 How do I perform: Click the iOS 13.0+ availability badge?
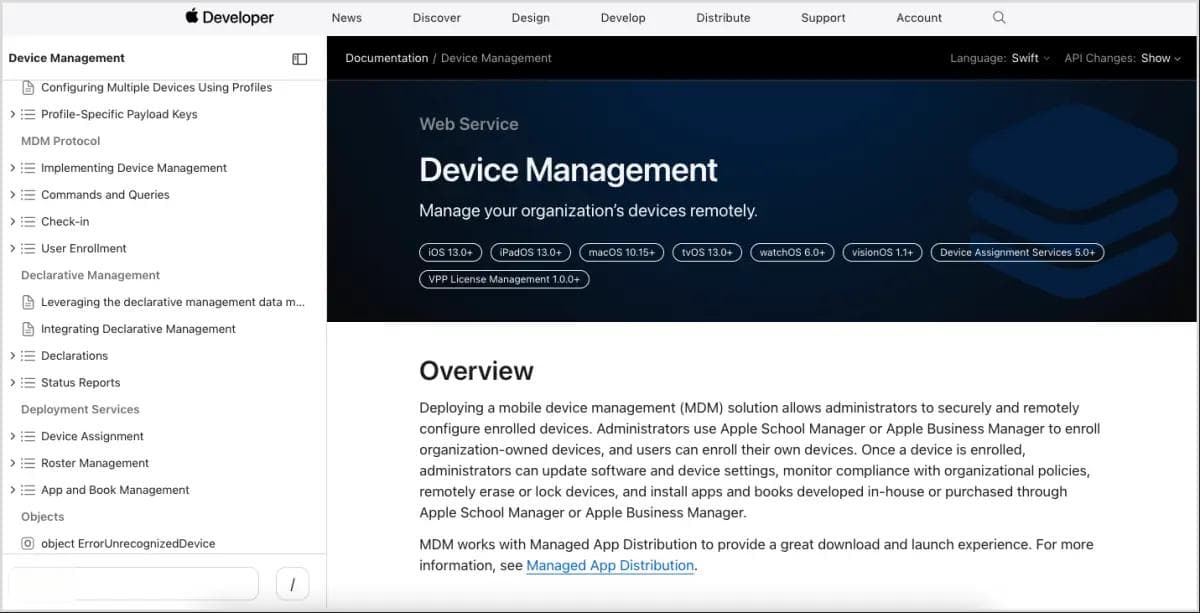pos(451,253)
